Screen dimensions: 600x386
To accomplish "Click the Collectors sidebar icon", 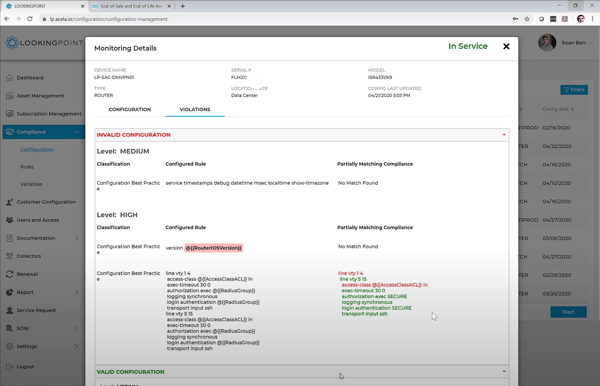I will click(10, 256).
